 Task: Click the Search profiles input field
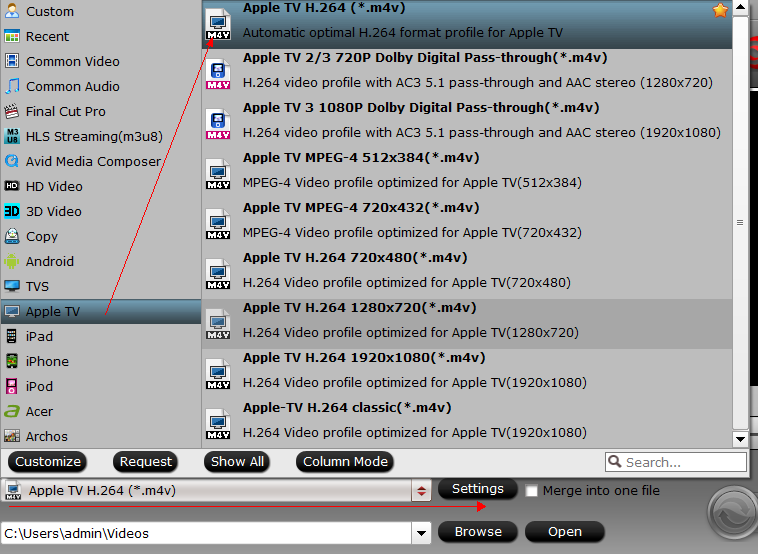(676, 462)
